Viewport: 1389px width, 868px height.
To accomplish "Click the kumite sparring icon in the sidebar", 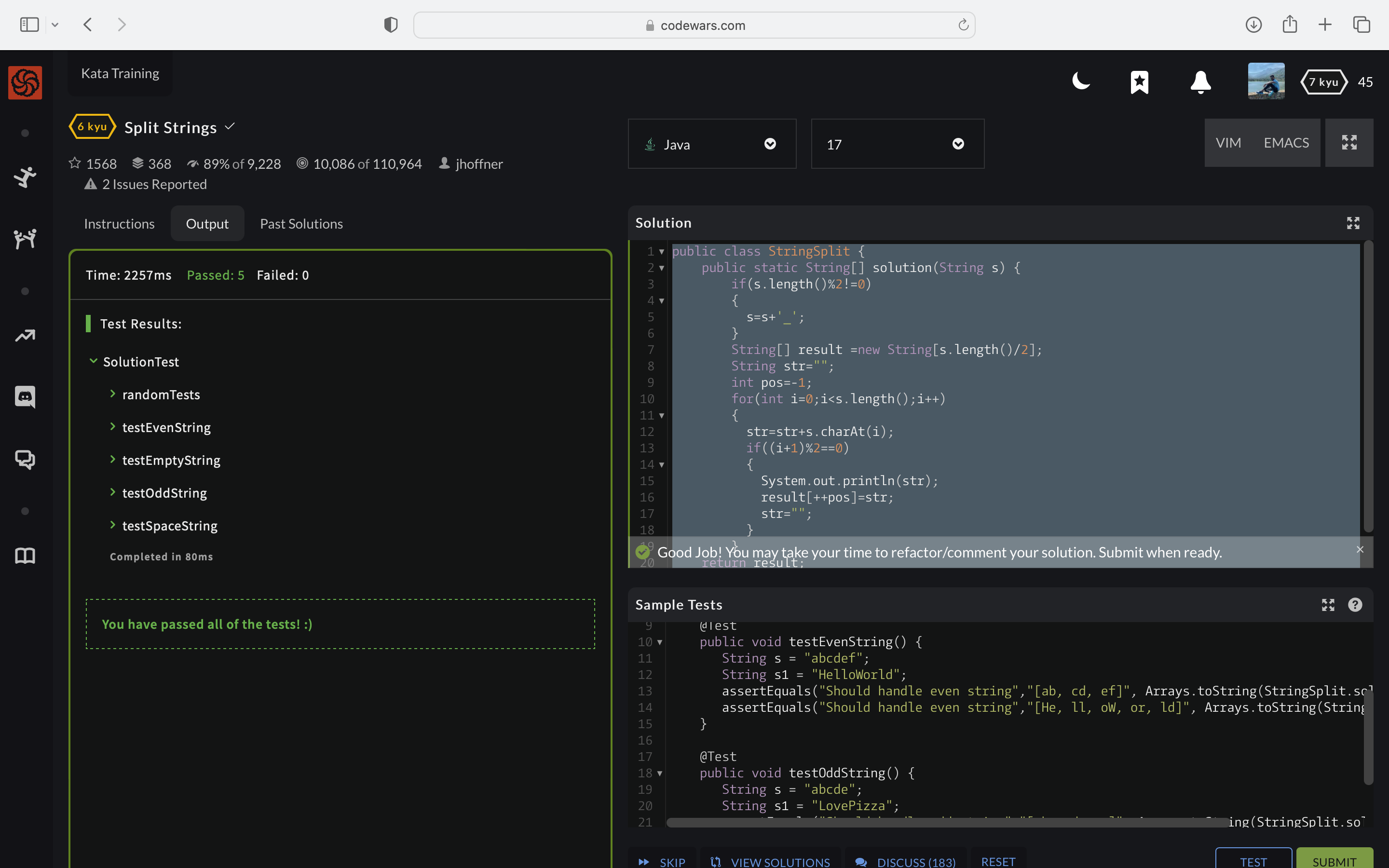I will tap(25, 238).
